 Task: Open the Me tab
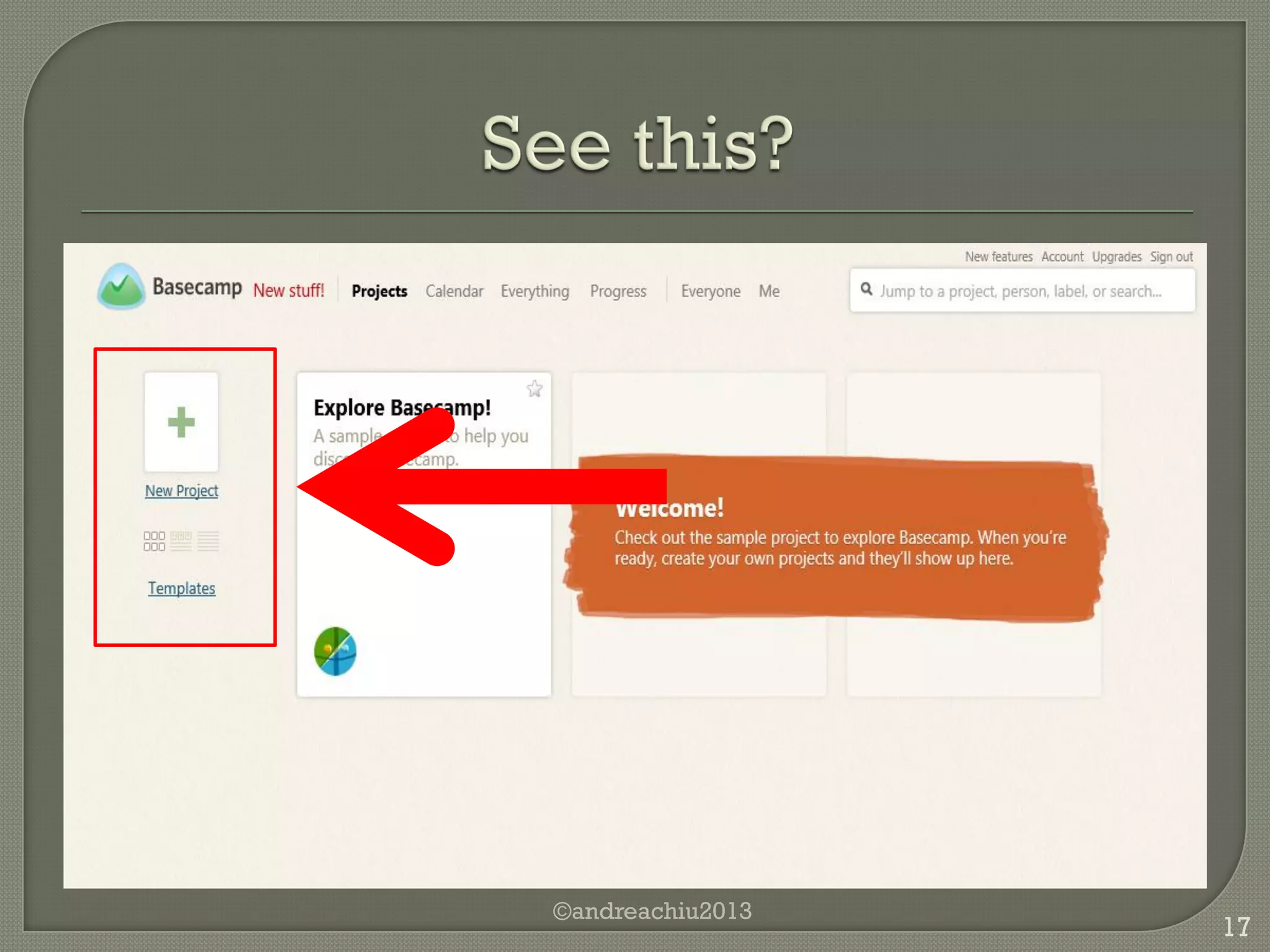(769, 291)
